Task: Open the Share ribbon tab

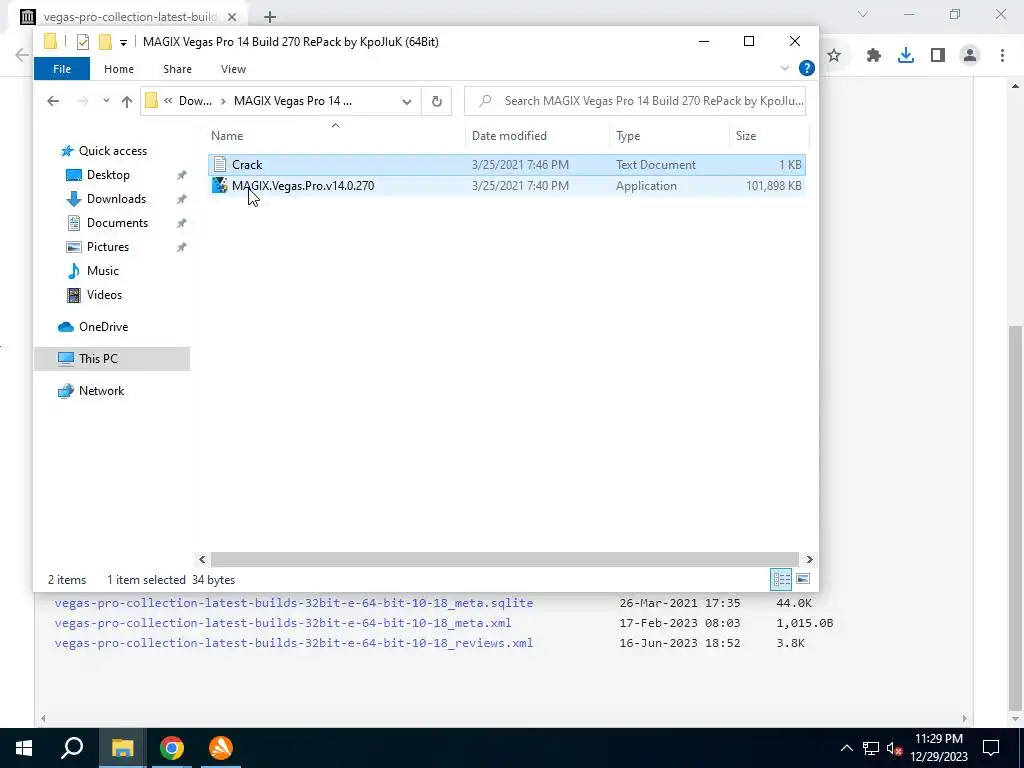Action: click(178, 69)
